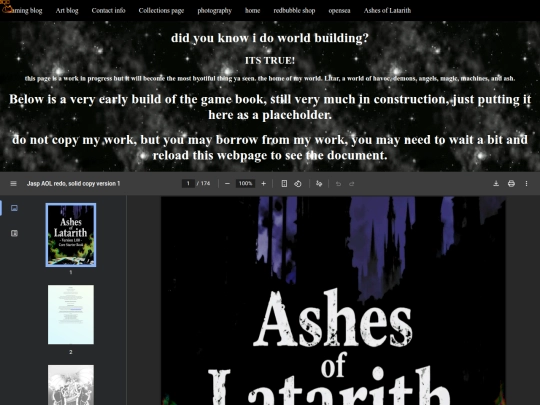Zoom in with the plus button
This screenshot has height=405, width=540.
(x=263, y=184)
